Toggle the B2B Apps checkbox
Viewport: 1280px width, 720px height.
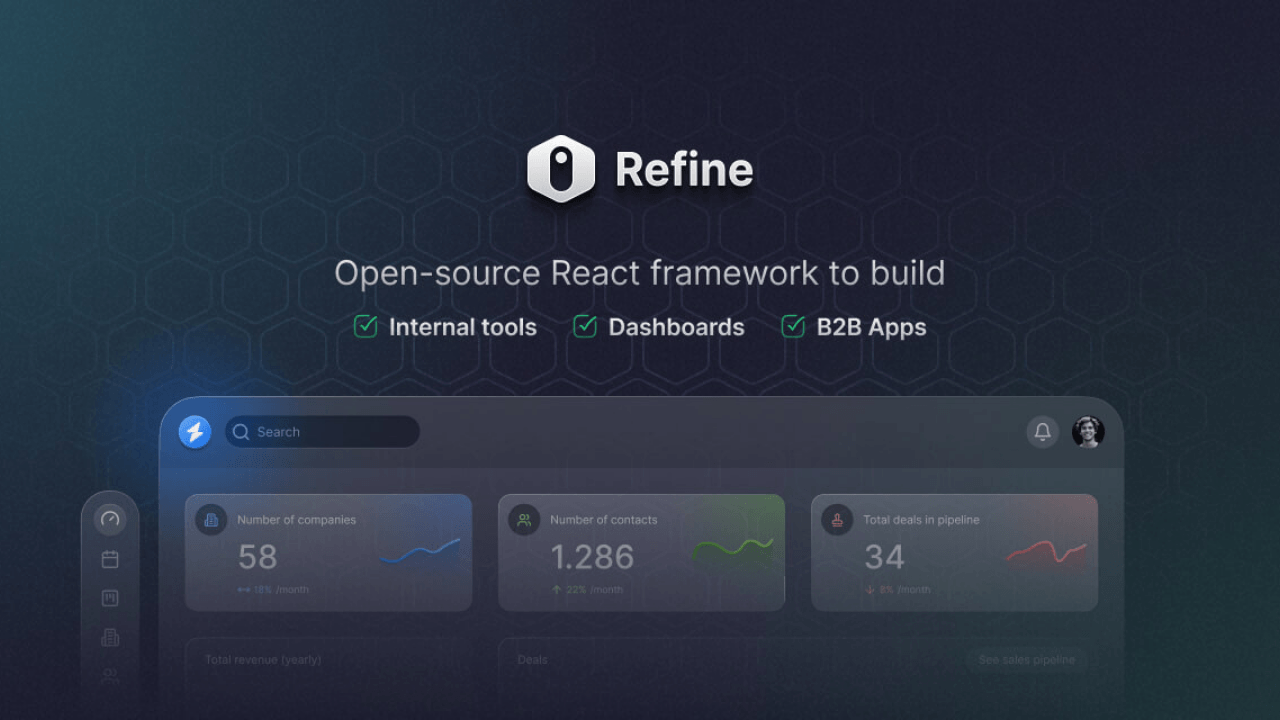[x=793, y=326]
